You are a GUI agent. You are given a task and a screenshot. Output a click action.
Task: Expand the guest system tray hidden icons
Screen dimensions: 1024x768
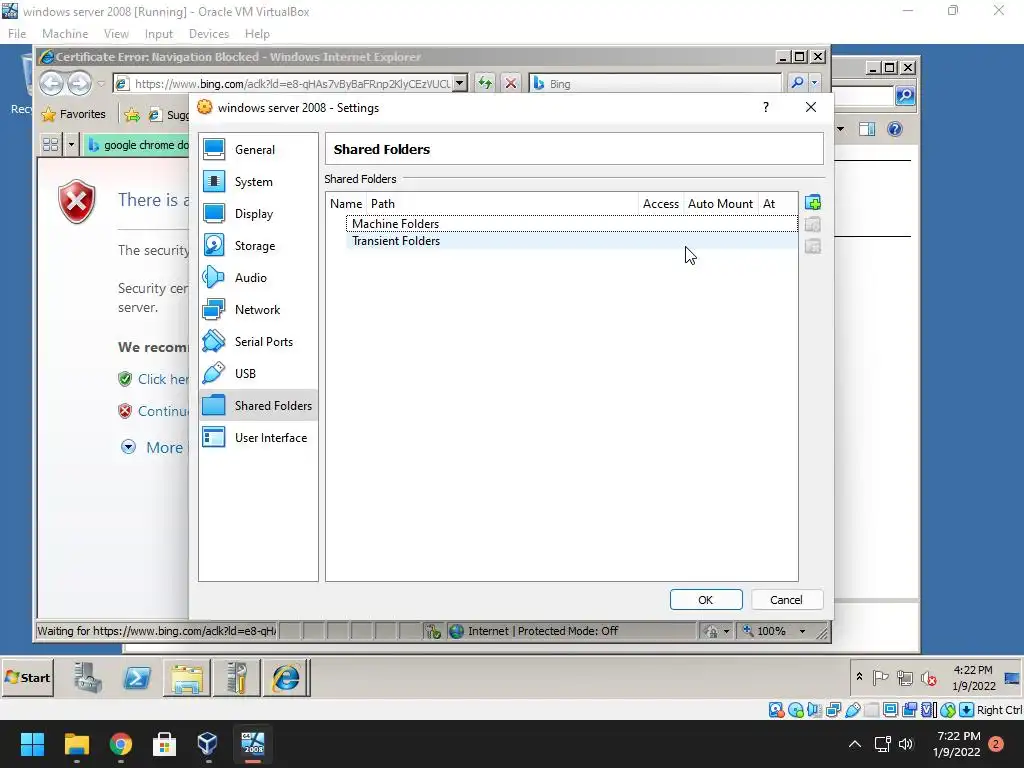coord(859,677)
